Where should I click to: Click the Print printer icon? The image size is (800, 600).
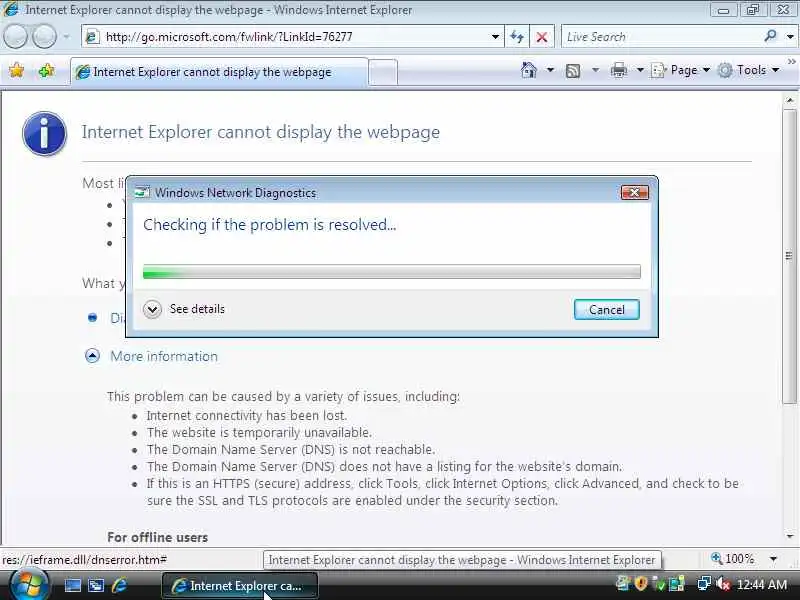tap(618, 70)
